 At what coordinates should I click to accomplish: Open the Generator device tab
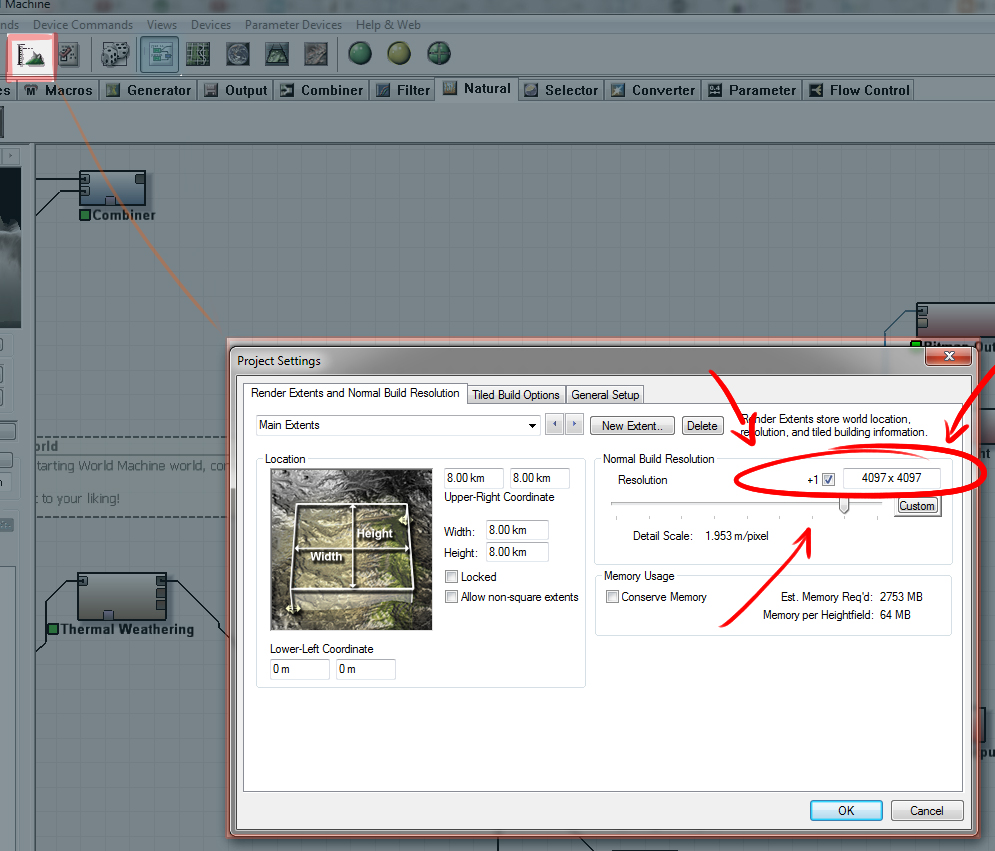(x=149, y=90)
